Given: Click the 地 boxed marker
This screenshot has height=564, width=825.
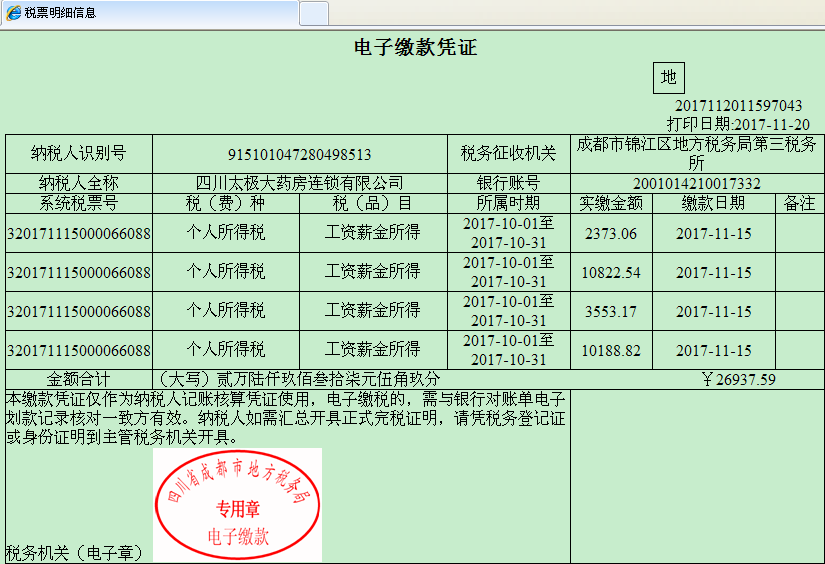Looking at the screenshot, I should (x=669, y=78).
